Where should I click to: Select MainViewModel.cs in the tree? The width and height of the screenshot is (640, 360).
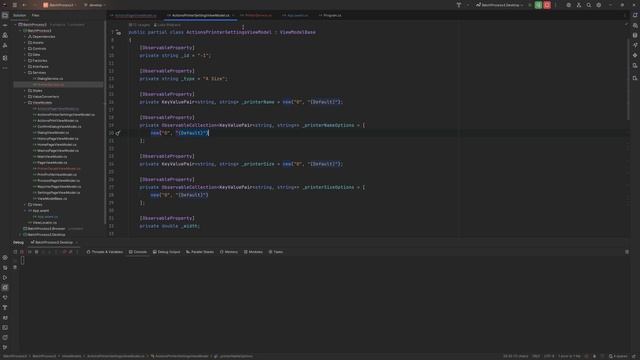click(50, 157)
